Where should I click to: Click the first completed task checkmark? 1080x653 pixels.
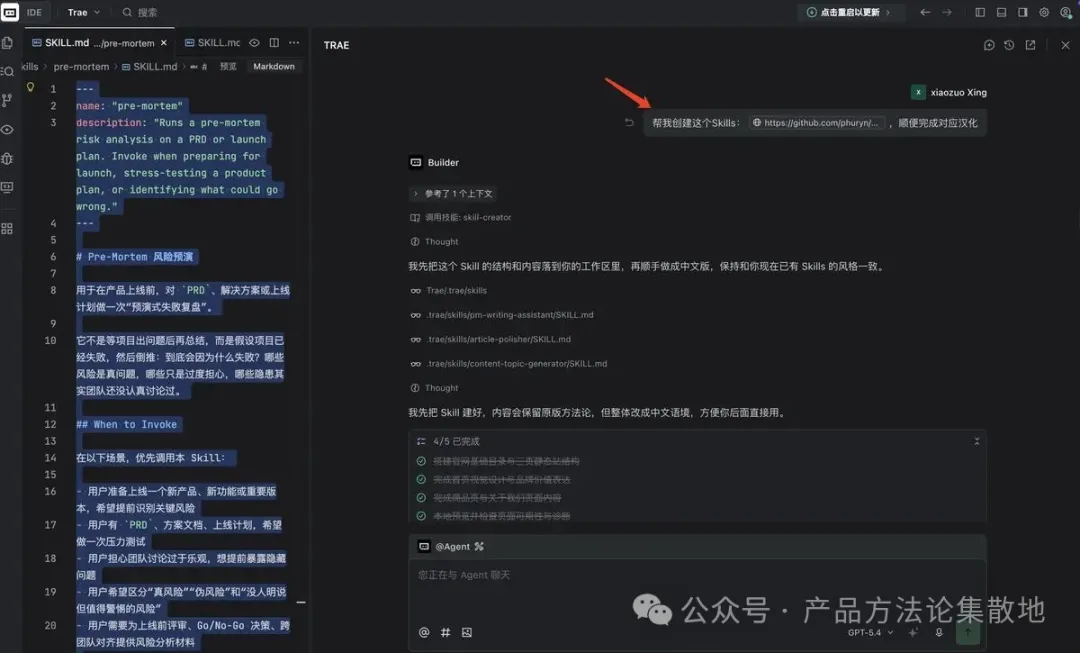tap(421, 462)
